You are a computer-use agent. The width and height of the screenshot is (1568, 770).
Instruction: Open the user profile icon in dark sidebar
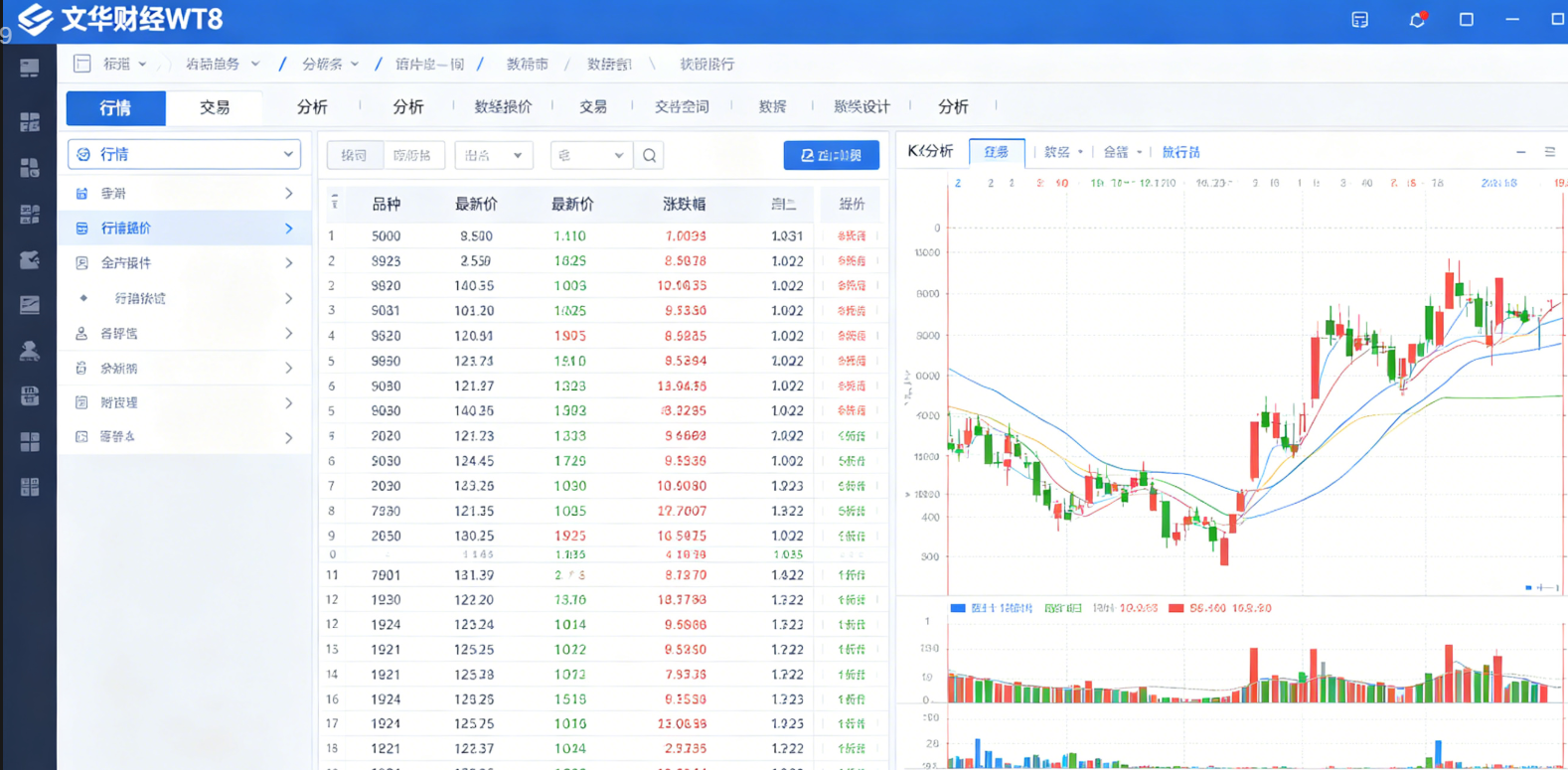(30, 351)
